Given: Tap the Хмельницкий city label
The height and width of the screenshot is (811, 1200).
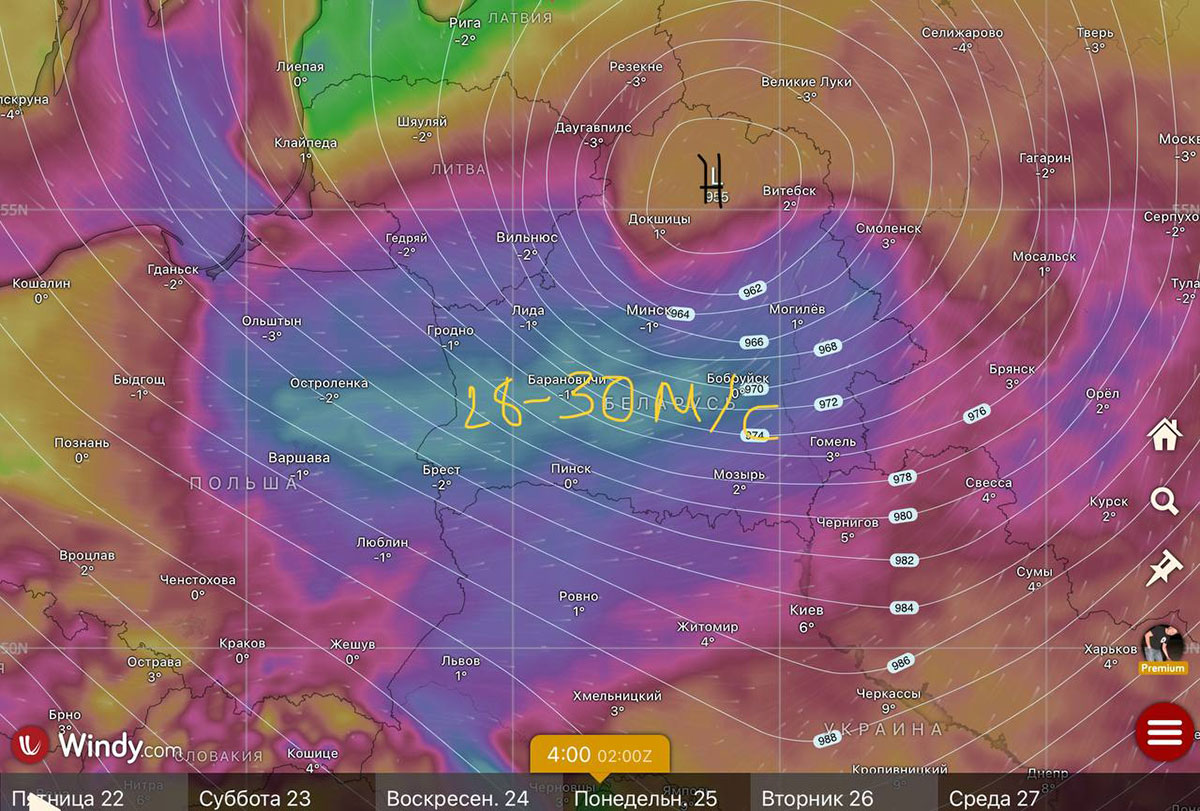Looking at the screenshot, I should pos(617,696).
